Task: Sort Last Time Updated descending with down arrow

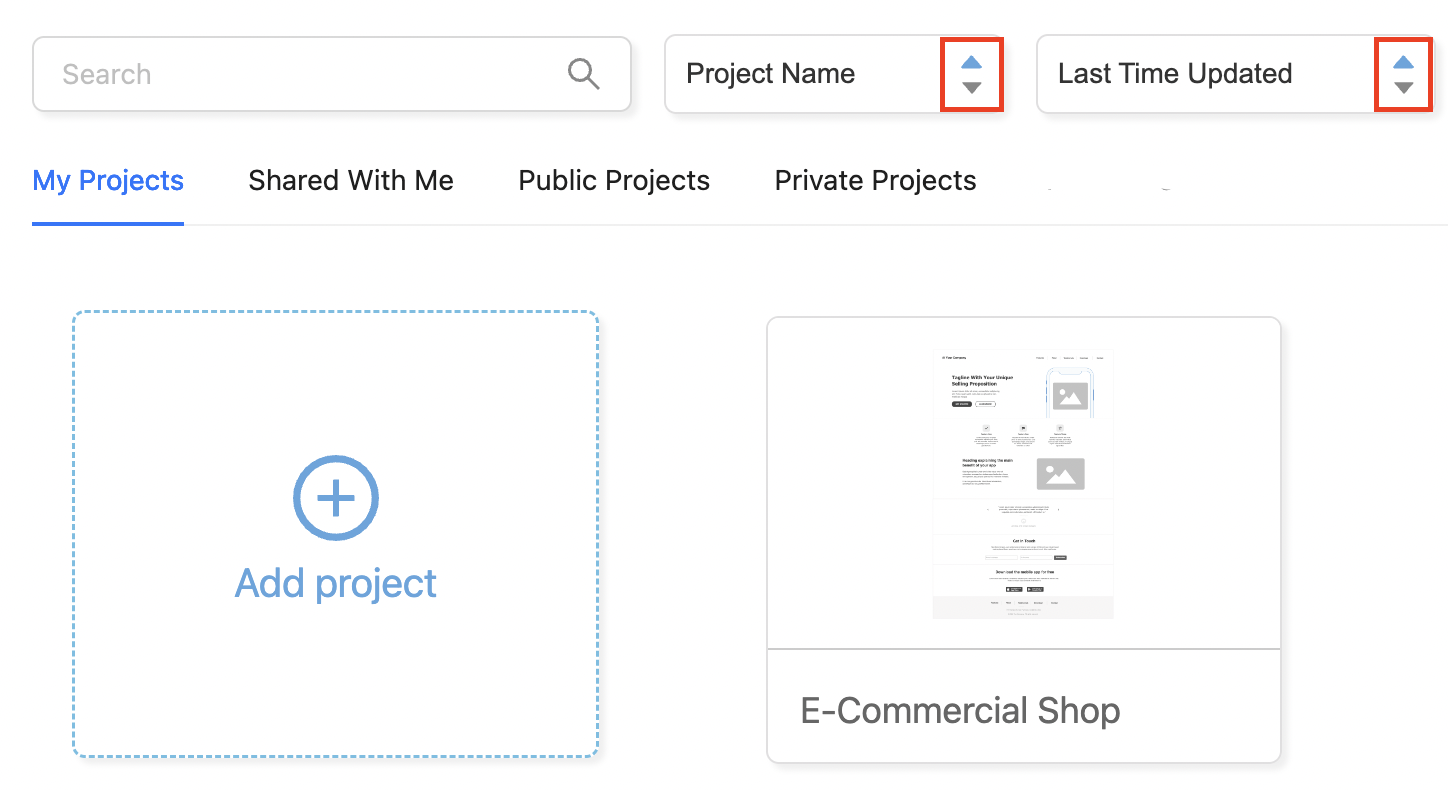Action: coord(1403,88)
